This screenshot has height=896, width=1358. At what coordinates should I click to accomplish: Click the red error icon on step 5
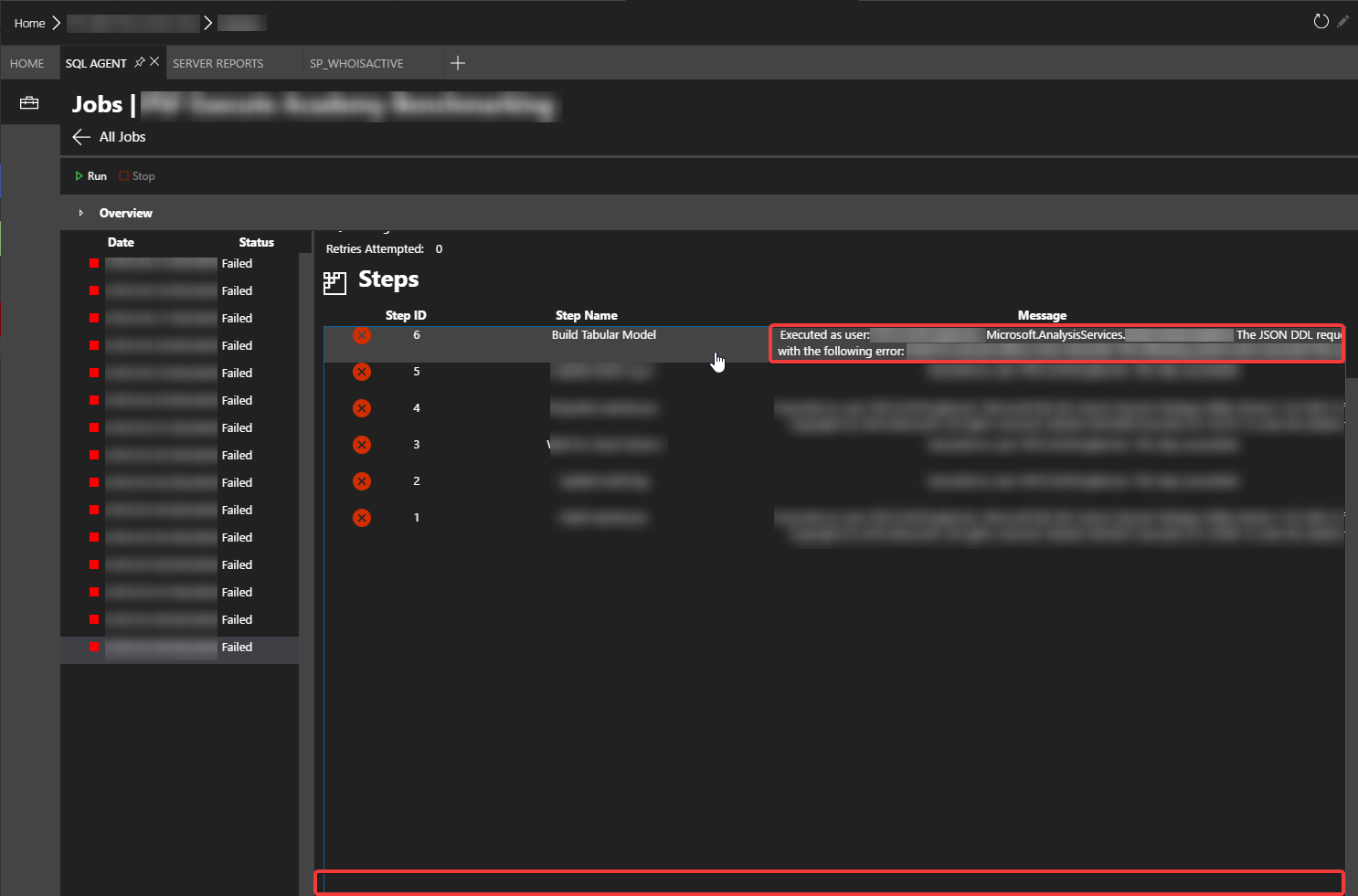pos(361,372)
